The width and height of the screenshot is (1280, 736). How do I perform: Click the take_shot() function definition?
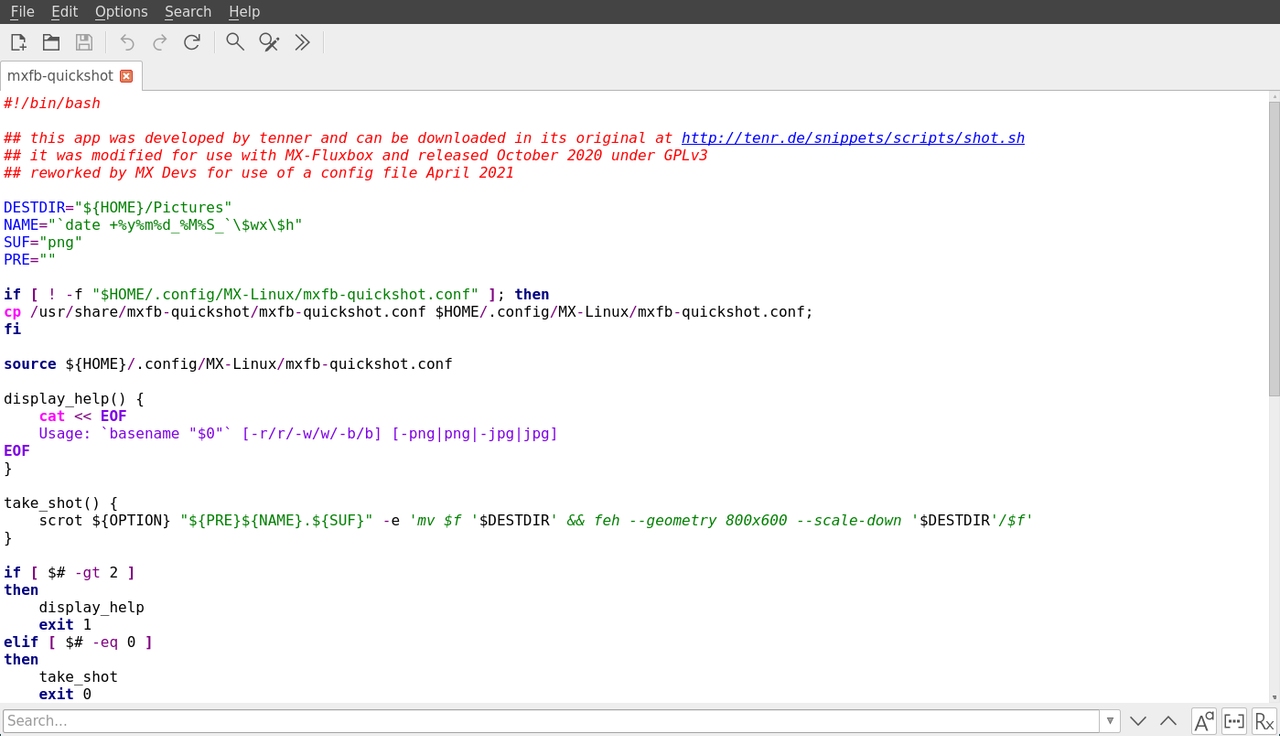(60, 503)
